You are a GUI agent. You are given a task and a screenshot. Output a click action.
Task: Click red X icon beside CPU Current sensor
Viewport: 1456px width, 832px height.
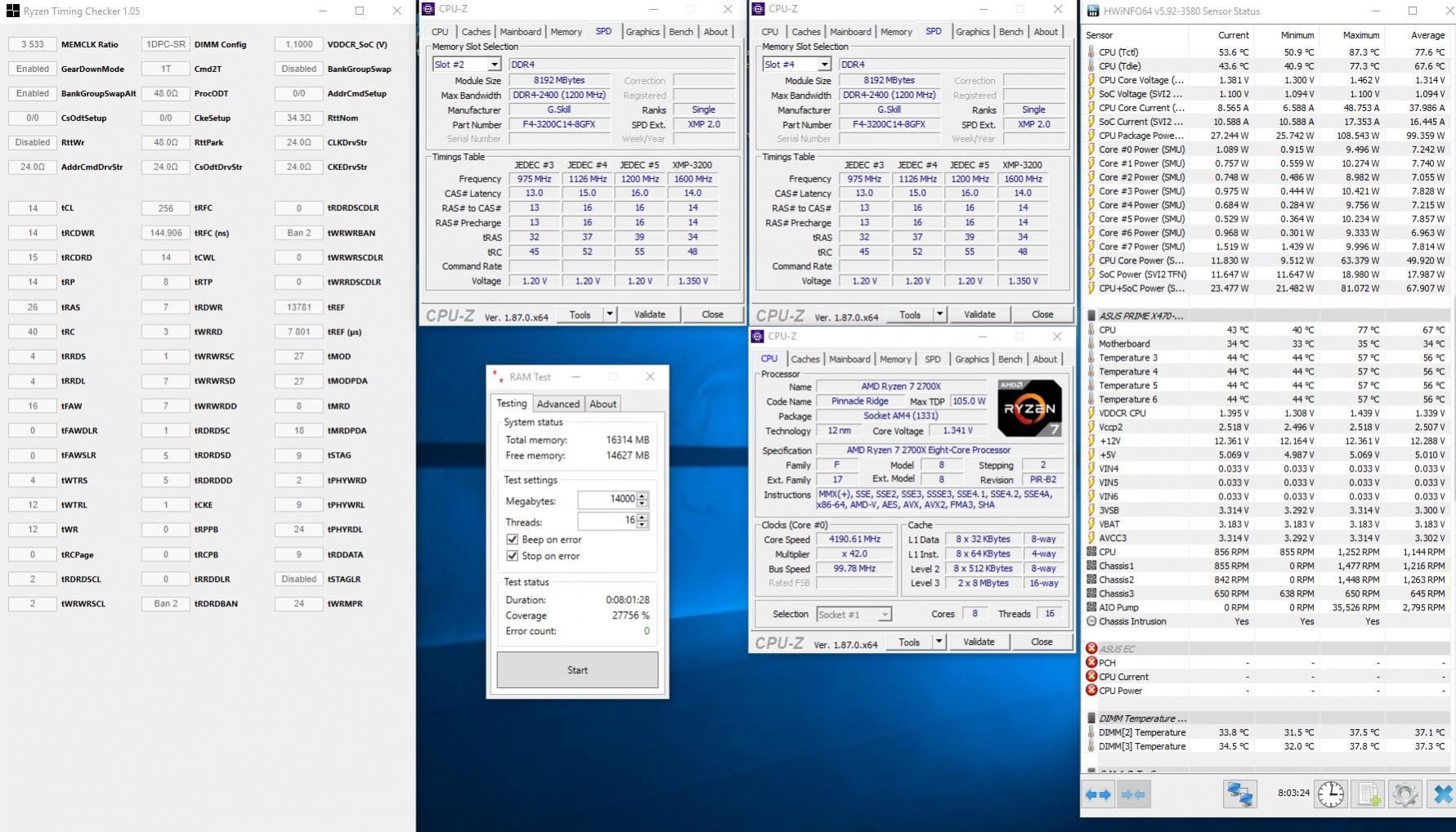pyautogui.click(x=1091, y=677)
